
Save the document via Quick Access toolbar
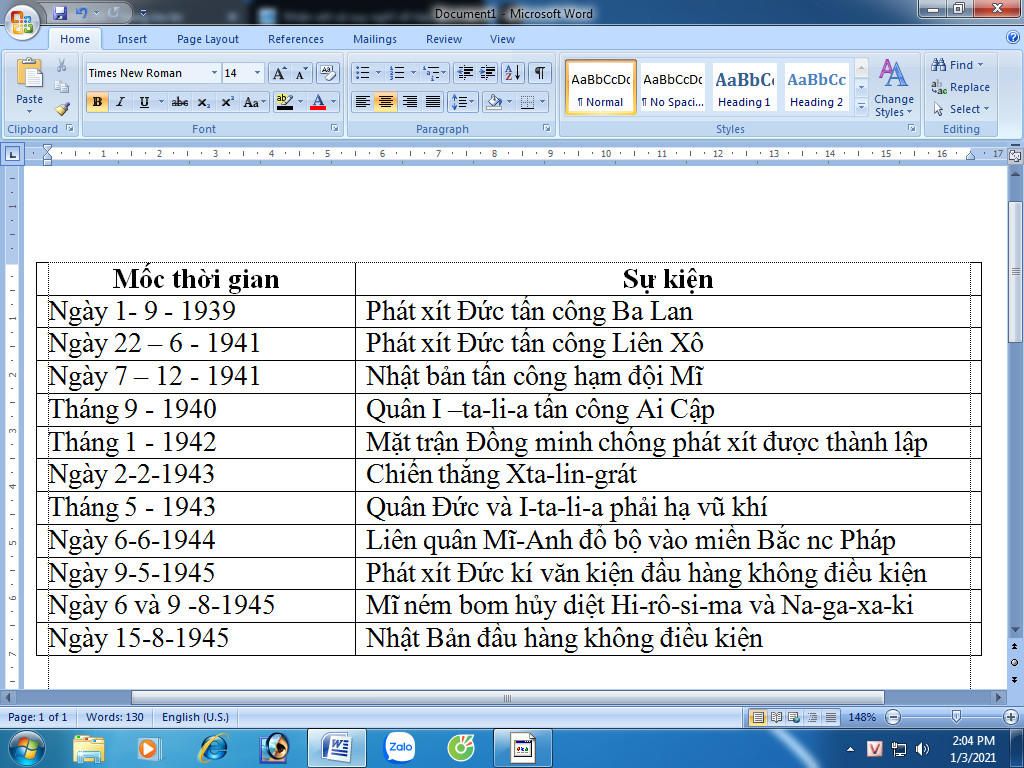60,12
